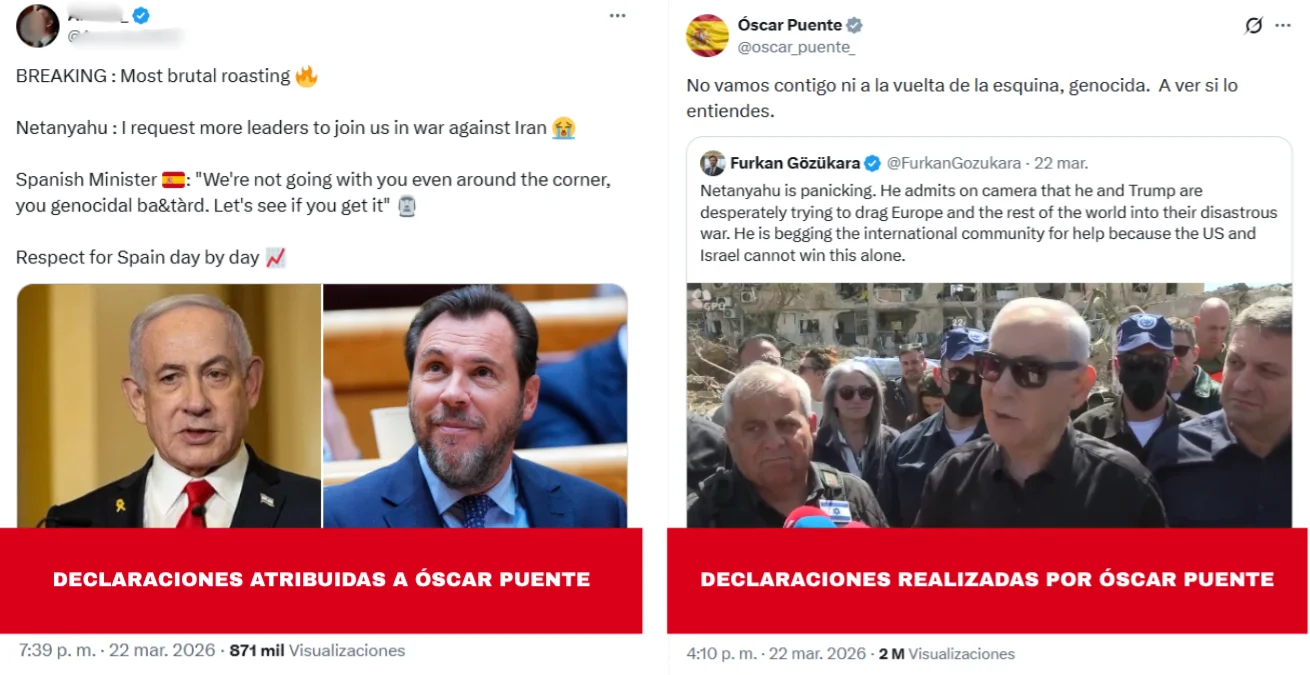Click the verified badge on the left tweet
This screenshot has width=1310, height=675.
coord(143,15)
